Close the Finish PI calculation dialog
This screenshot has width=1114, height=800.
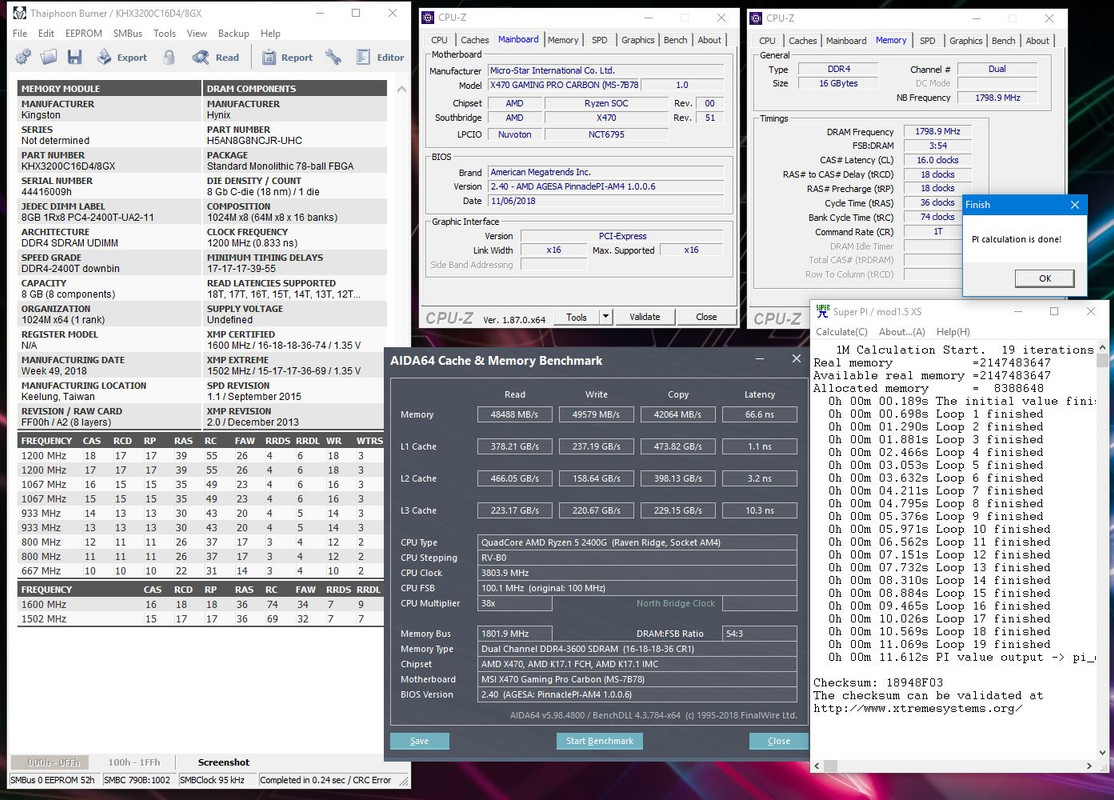click(1075, 205)
